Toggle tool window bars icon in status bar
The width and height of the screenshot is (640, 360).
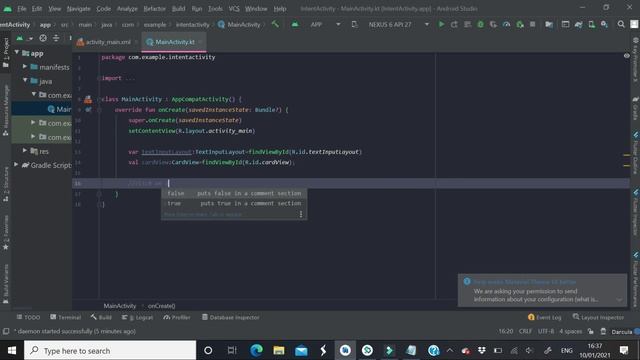click(6, 331)
